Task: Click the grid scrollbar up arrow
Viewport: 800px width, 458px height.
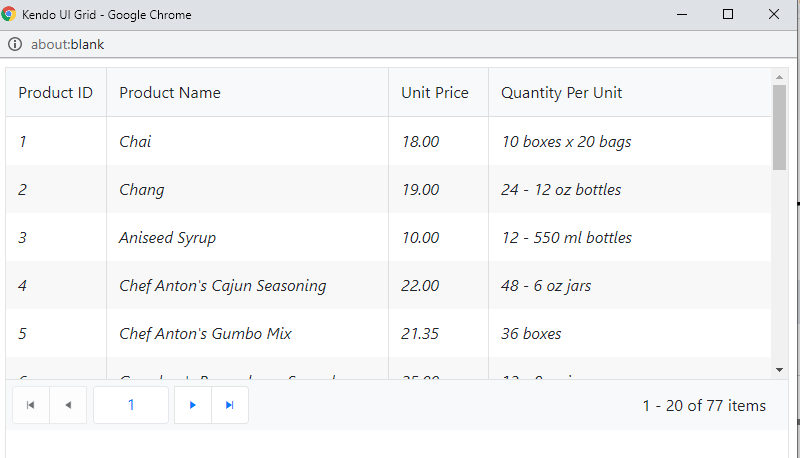Action: tap(779, 77)
